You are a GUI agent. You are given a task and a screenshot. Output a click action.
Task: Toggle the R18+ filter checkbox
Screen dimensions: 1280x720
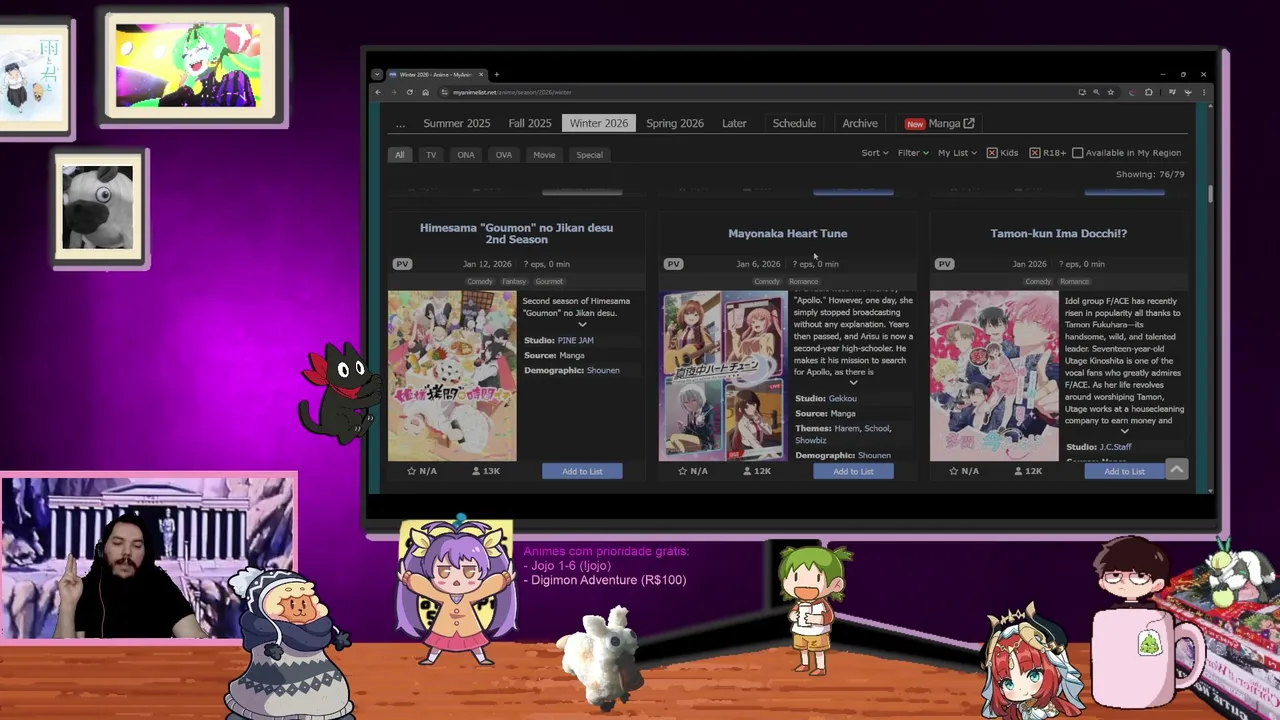[1035, 153]
